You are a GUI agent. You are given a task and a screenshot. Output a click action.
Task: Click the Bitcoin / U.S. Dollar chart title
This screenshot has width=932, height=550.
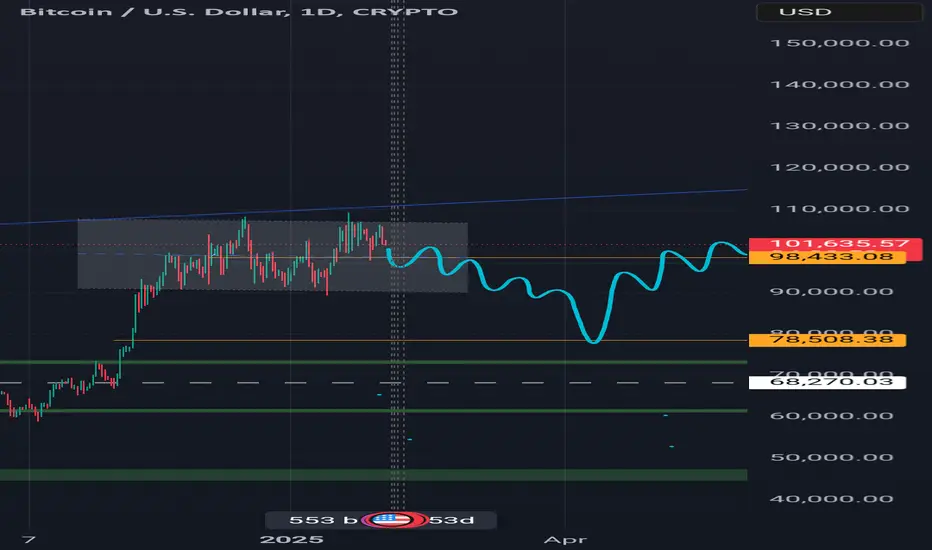239,11
